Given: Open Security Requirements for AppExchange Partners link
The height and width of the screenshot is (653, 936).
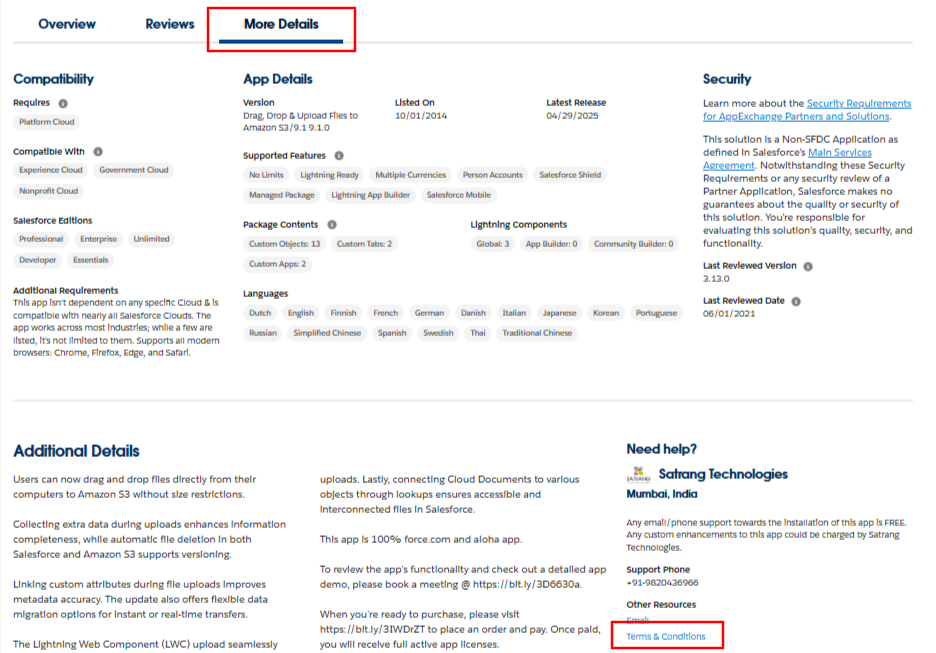Looking at the screenshot, I should click(x=807, y=110).
